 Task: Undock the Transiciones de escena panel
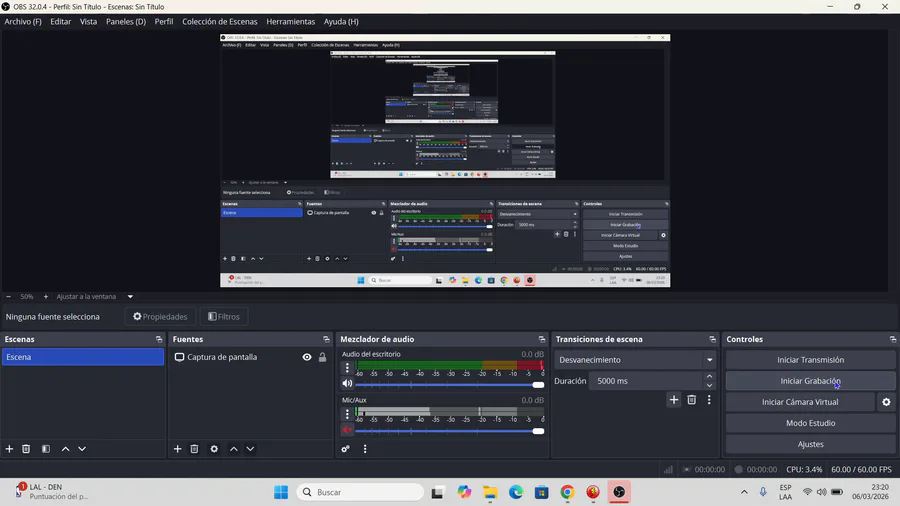(x=712, y=339)
